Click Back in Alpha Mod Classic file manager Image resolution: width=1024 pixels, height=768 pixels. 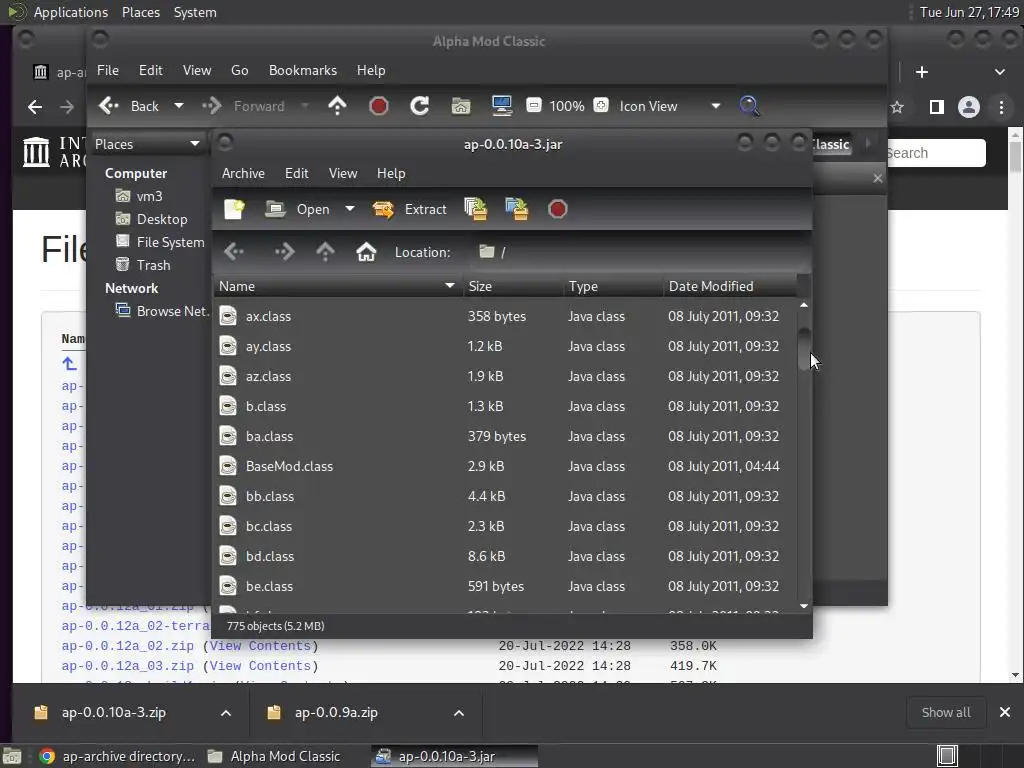tap(129, 106)
